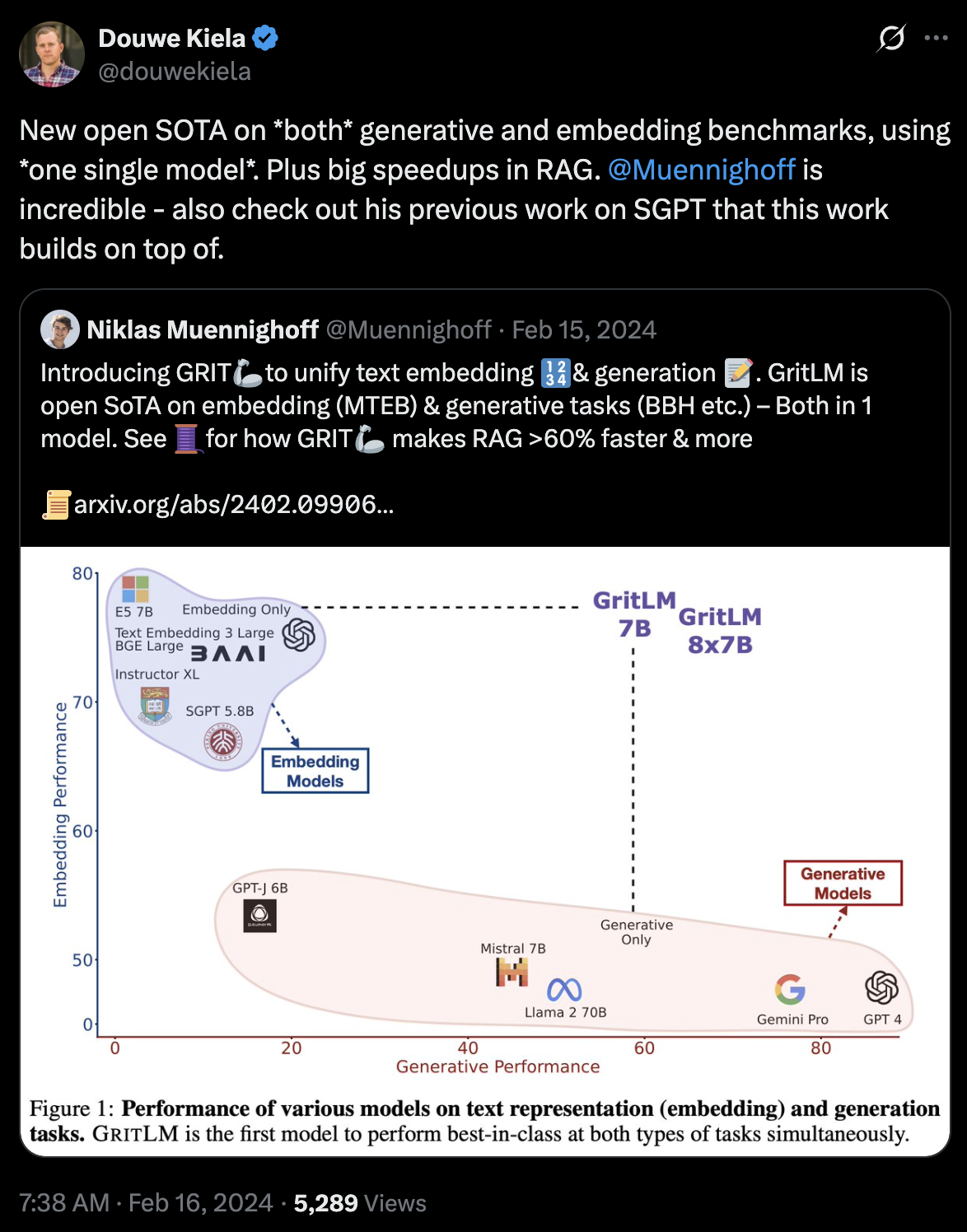Click the Niklas Muennighoff author name

tap(203, 330)
